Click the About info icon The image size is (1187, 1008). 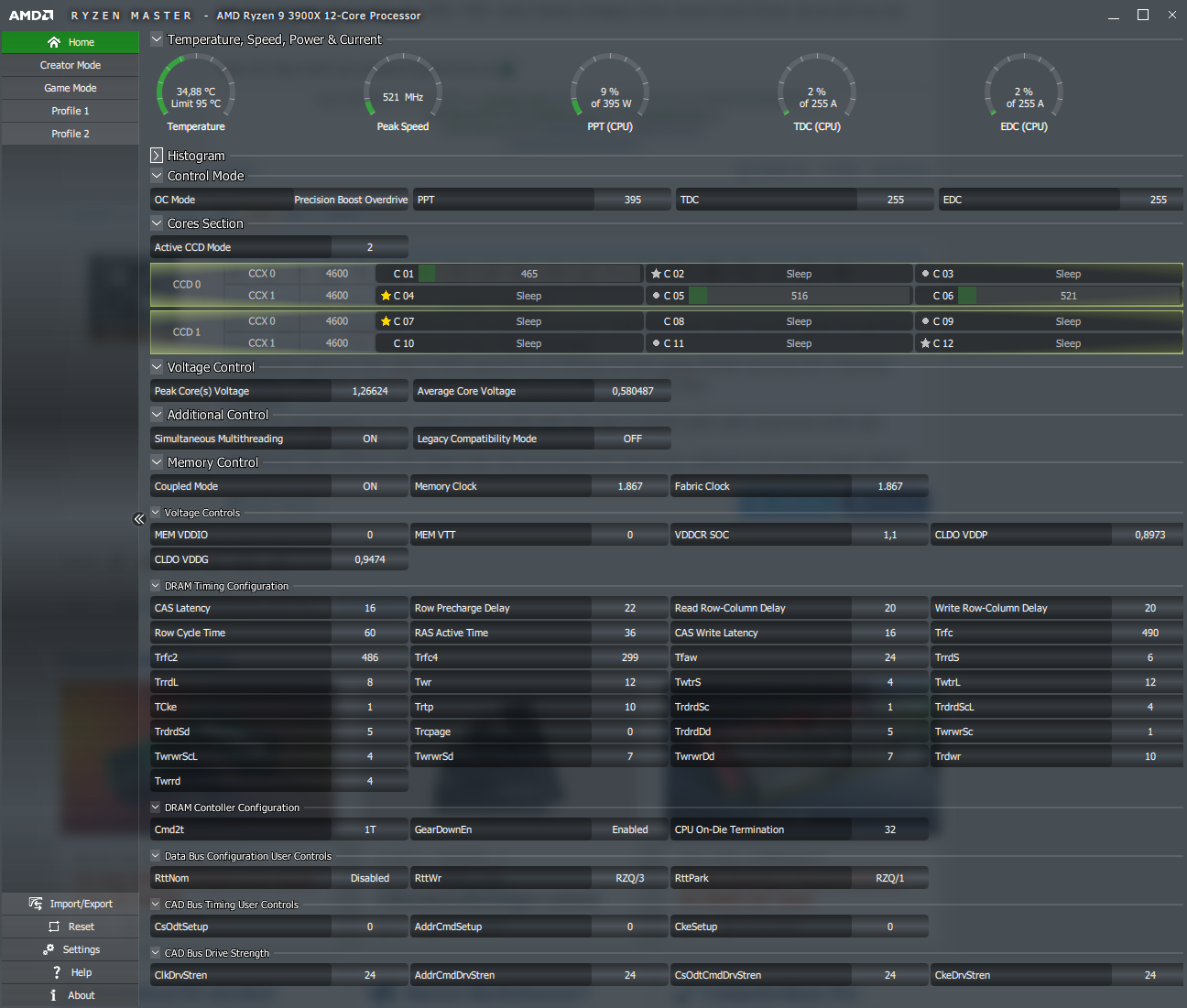coord(53,995)
